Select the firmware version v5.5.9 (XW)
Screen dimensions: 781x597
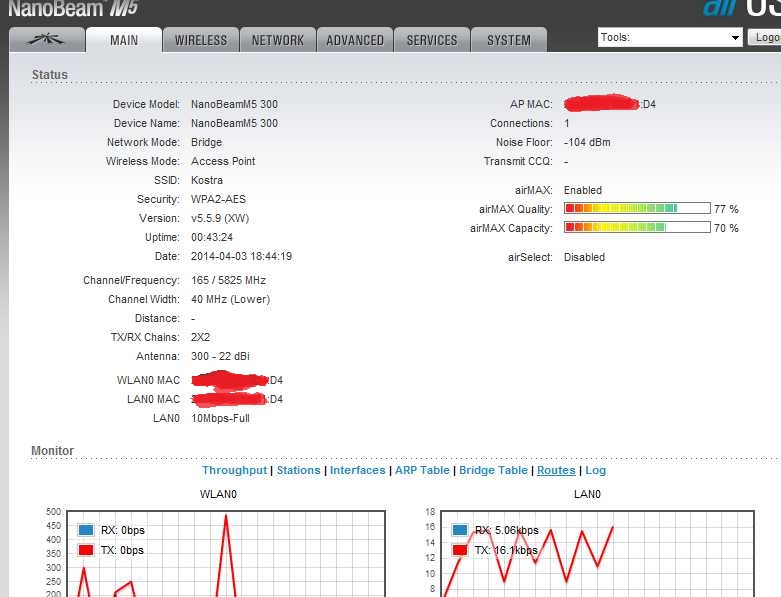click(220, 218)
